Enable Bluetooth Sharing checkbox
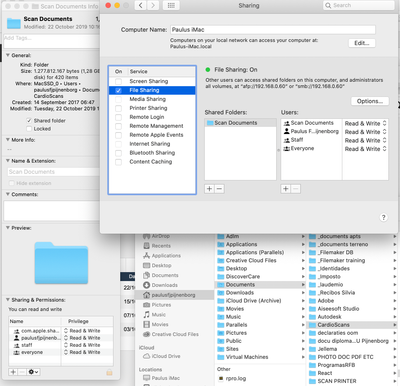This screenshot has width=400, height=386. click(x=118, y=153)
